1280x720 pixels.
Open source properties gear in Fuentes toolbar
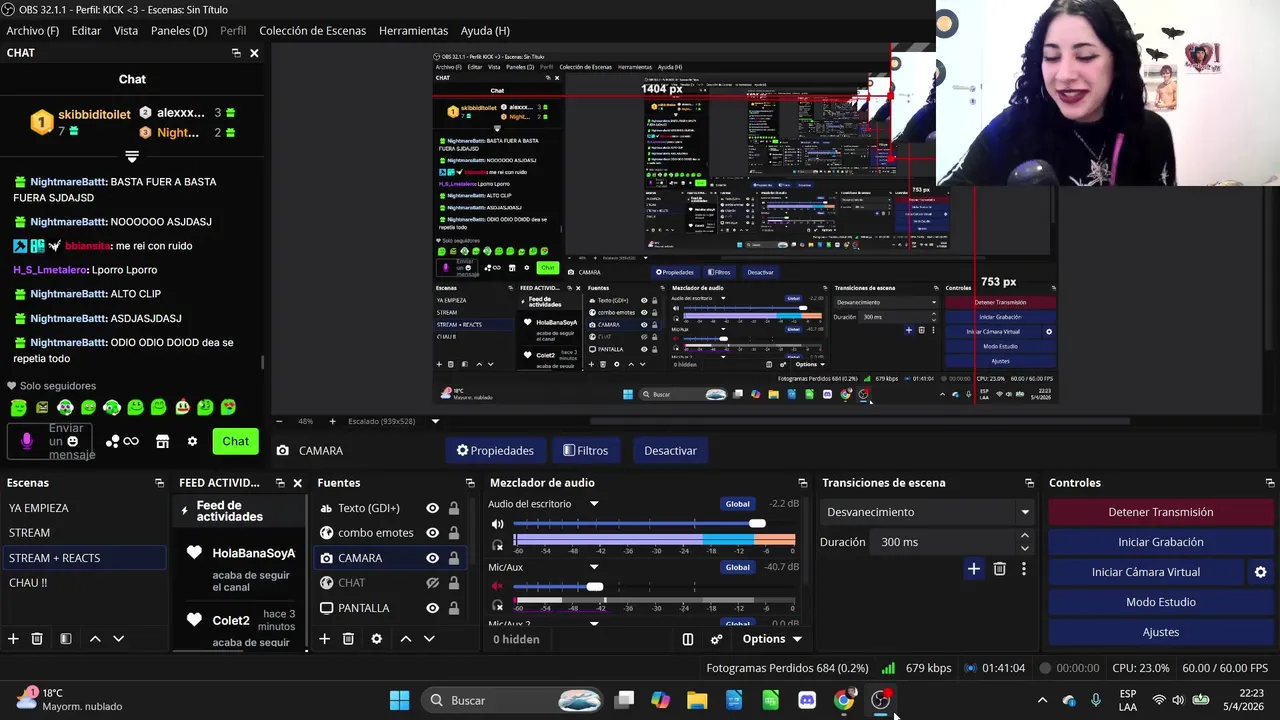(x=376, y=639)
